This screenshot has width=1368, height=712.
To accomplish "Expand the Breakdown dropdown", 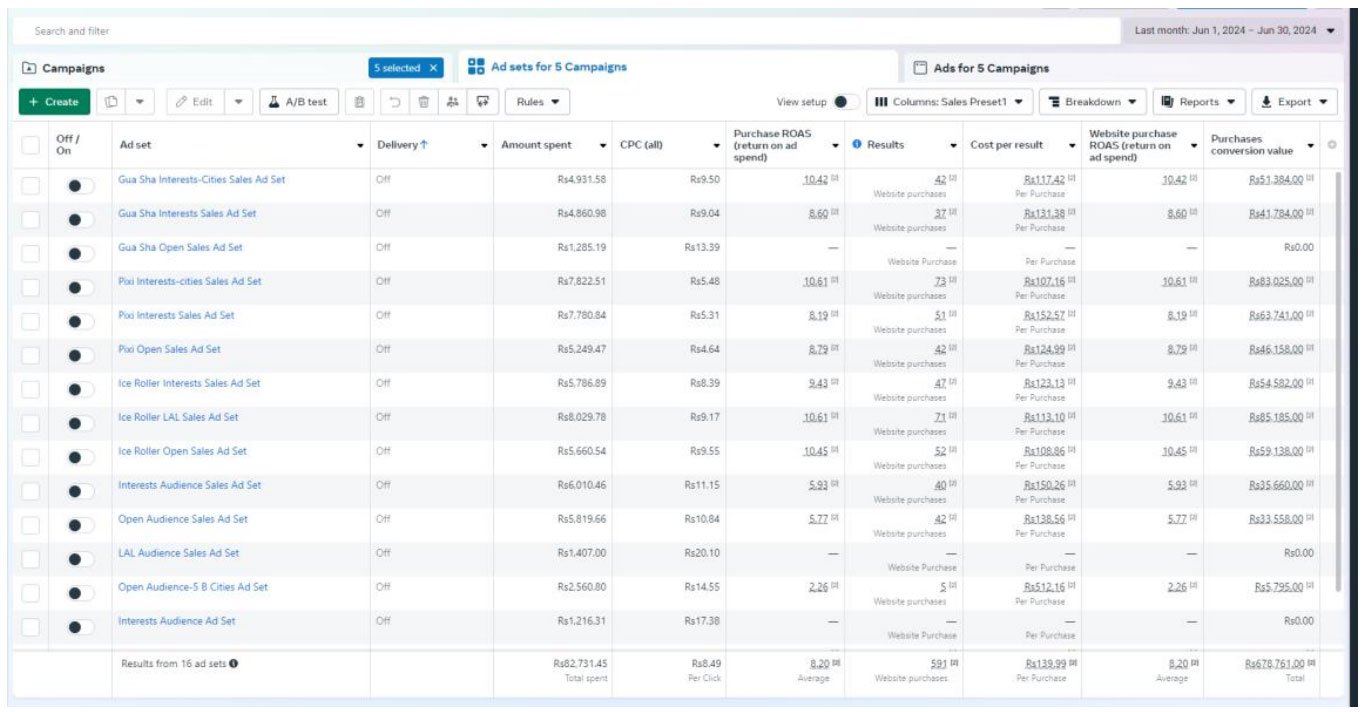I will click(1093, 102).
